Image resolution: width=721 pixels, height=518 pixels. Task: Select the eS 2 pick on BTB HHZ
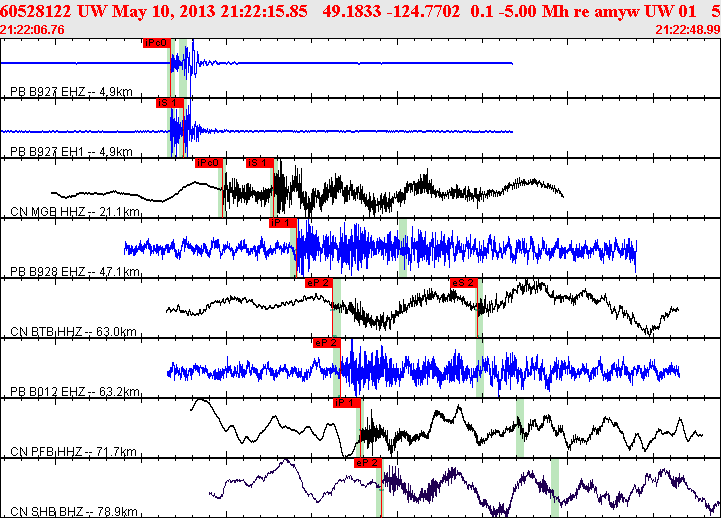click(x=464, y=283)
